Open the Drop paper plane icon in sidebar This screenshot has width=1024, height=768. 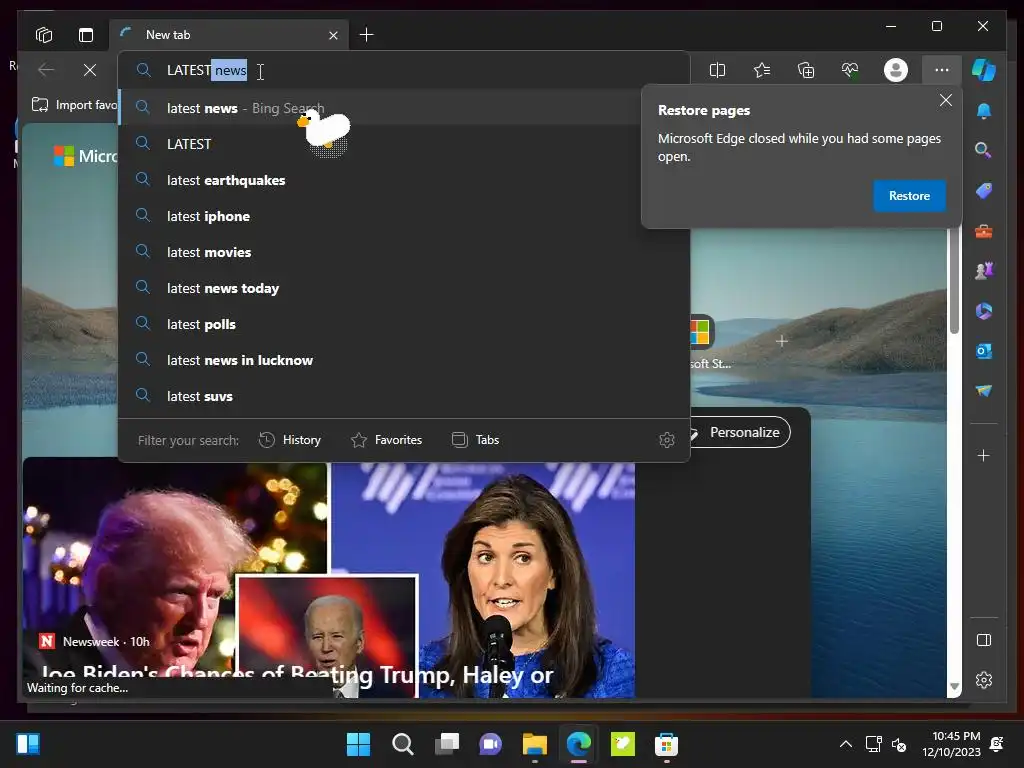point(984,391)
